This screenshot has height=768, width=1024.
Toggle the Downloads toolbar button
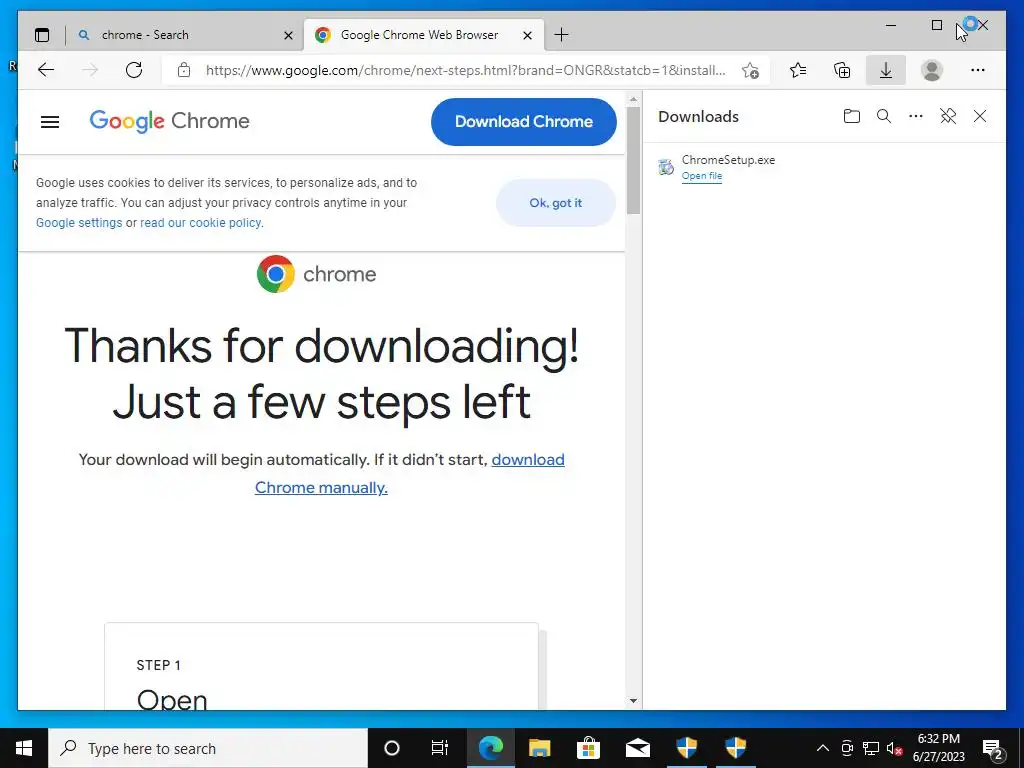point(886,71)
